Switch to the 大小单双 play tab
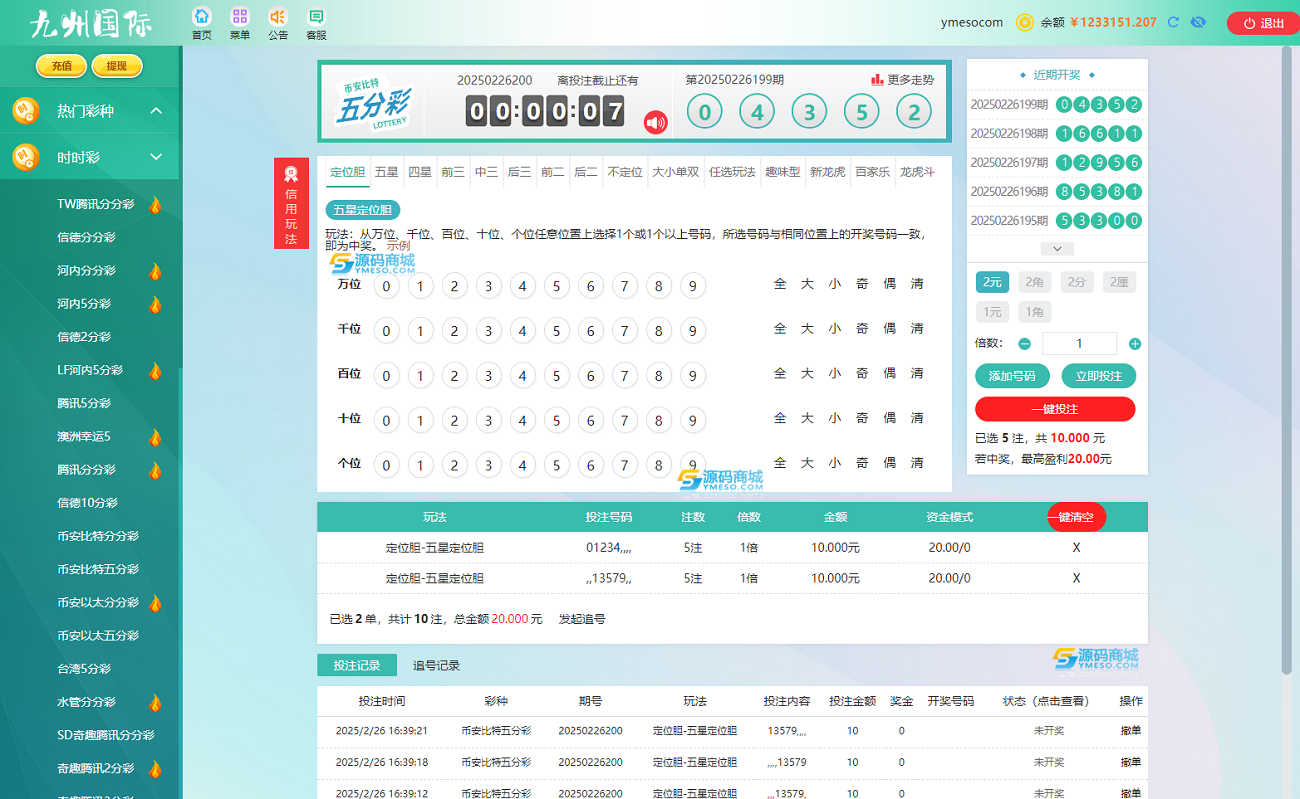The width and height of the screenshot is (1300, 799). [676, 172]
